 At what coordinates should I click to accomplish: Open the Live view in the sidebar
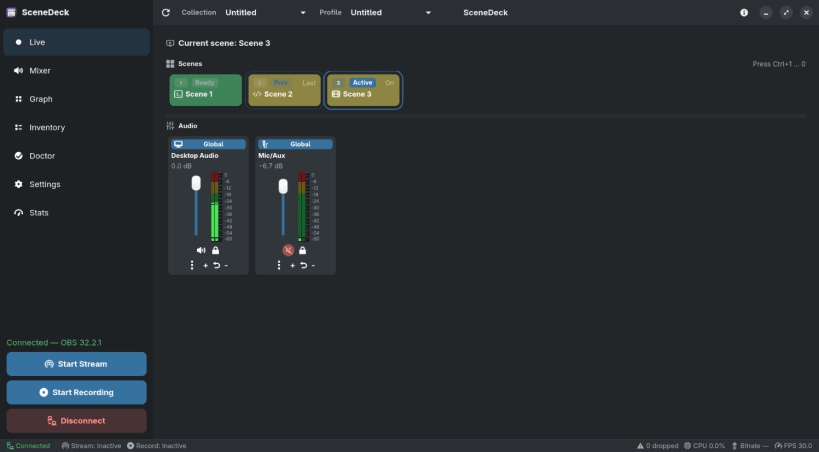pos(76,42)
